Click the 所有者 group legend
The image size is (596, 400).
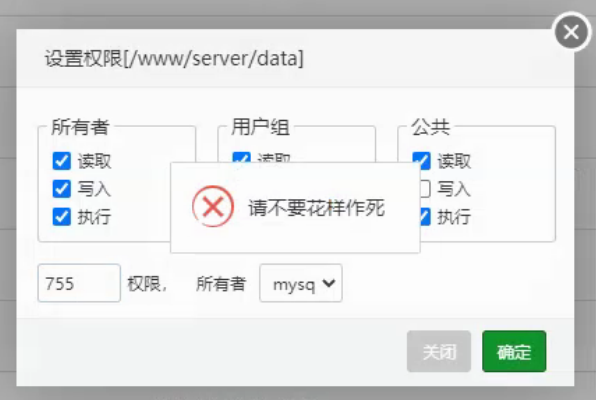[x=80, y=127]
